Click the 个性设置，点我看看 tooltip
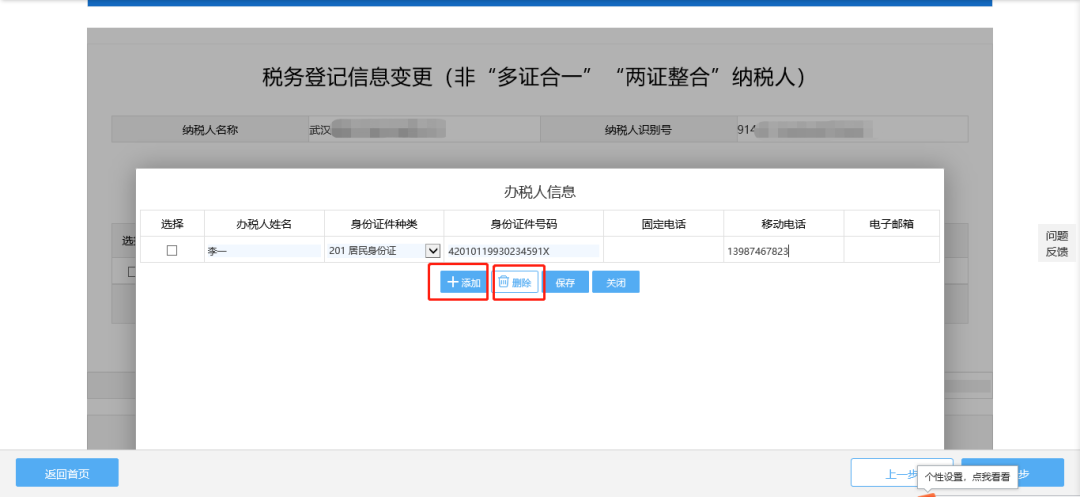 coord(966,476)
